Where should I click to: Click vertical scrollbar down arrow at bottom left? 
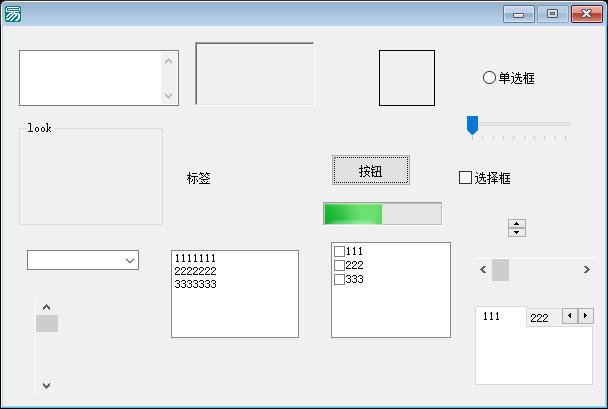click(x=46, y=385)
